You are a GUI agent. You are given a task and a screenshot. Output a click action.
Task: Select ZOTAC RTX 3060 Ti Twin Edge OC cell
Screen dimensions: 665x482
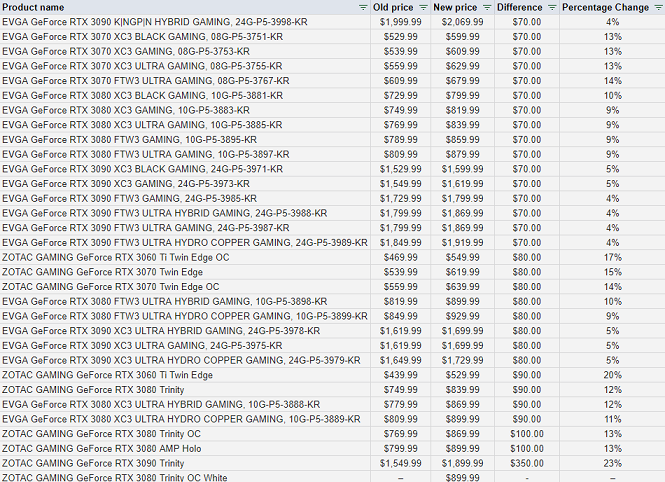point(185,257)
